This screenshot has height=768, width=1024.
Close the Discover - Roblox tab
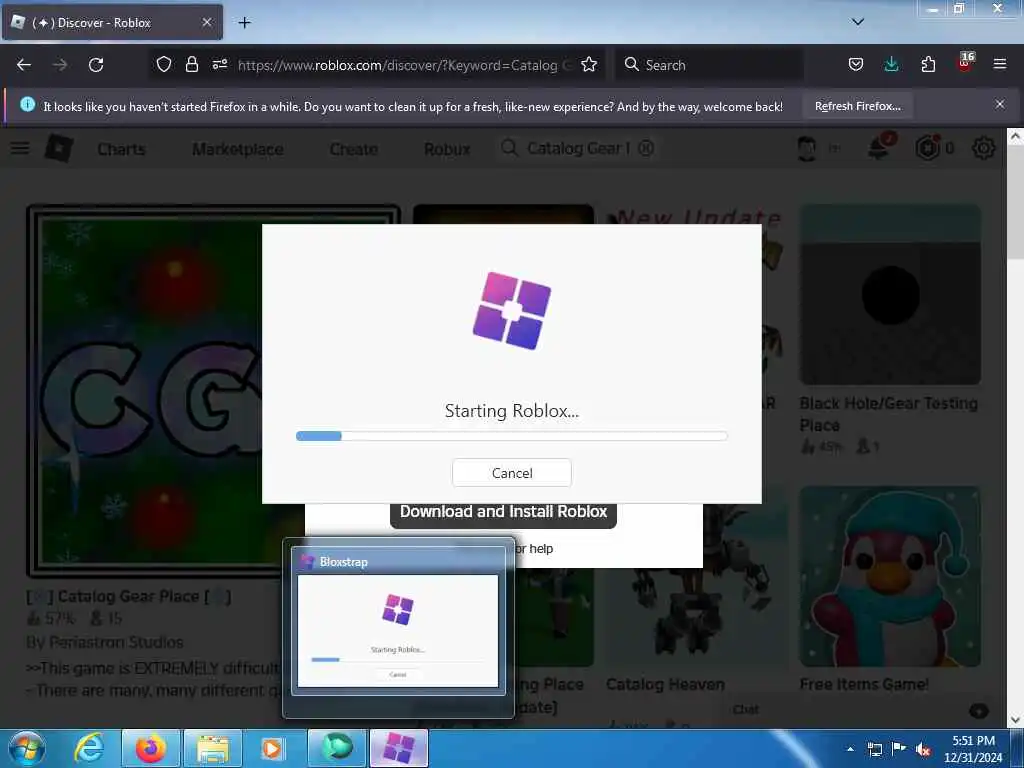point(207,22)
